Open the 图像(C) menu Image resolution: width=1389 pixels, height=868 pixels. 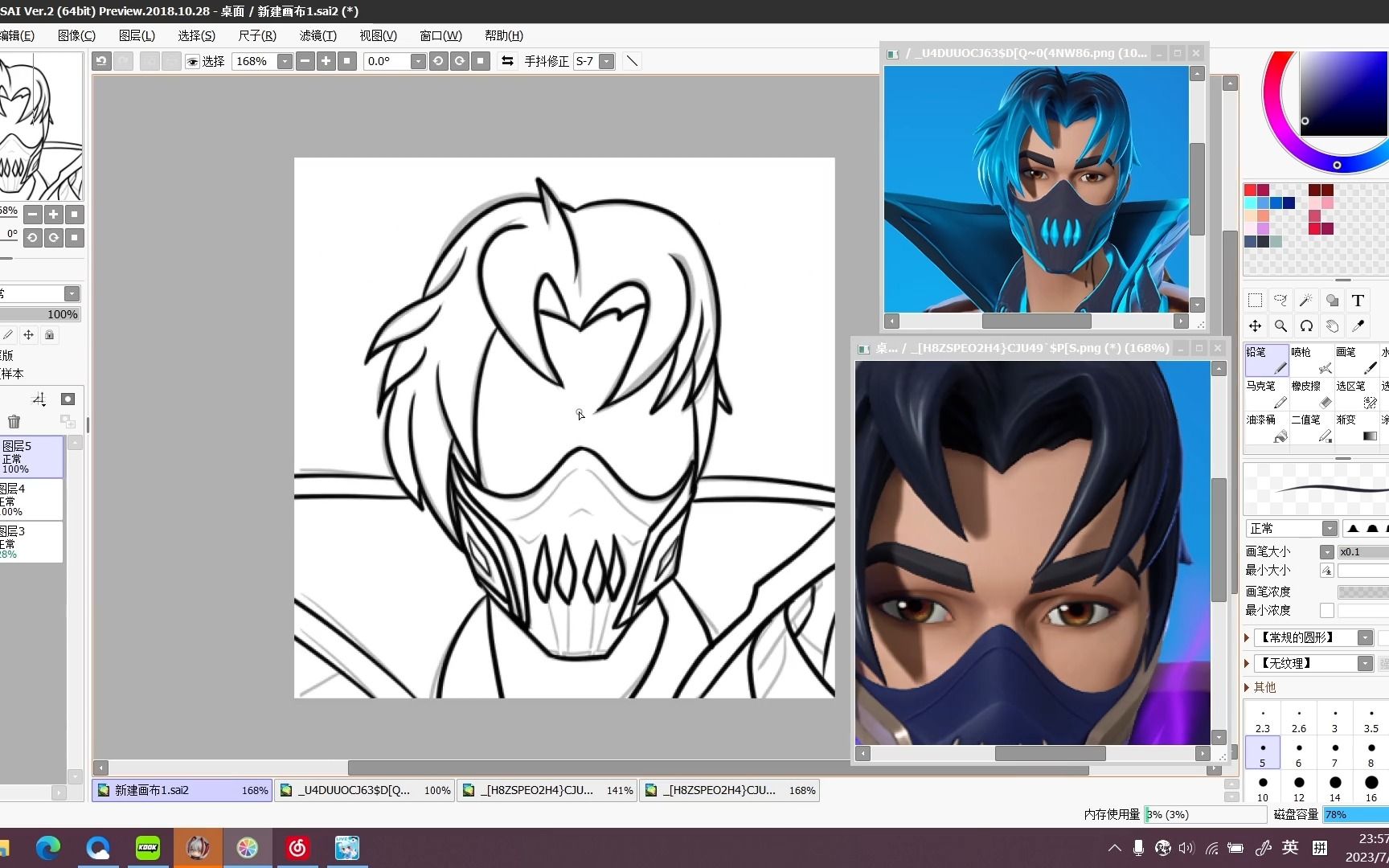(x=76, y=35)
